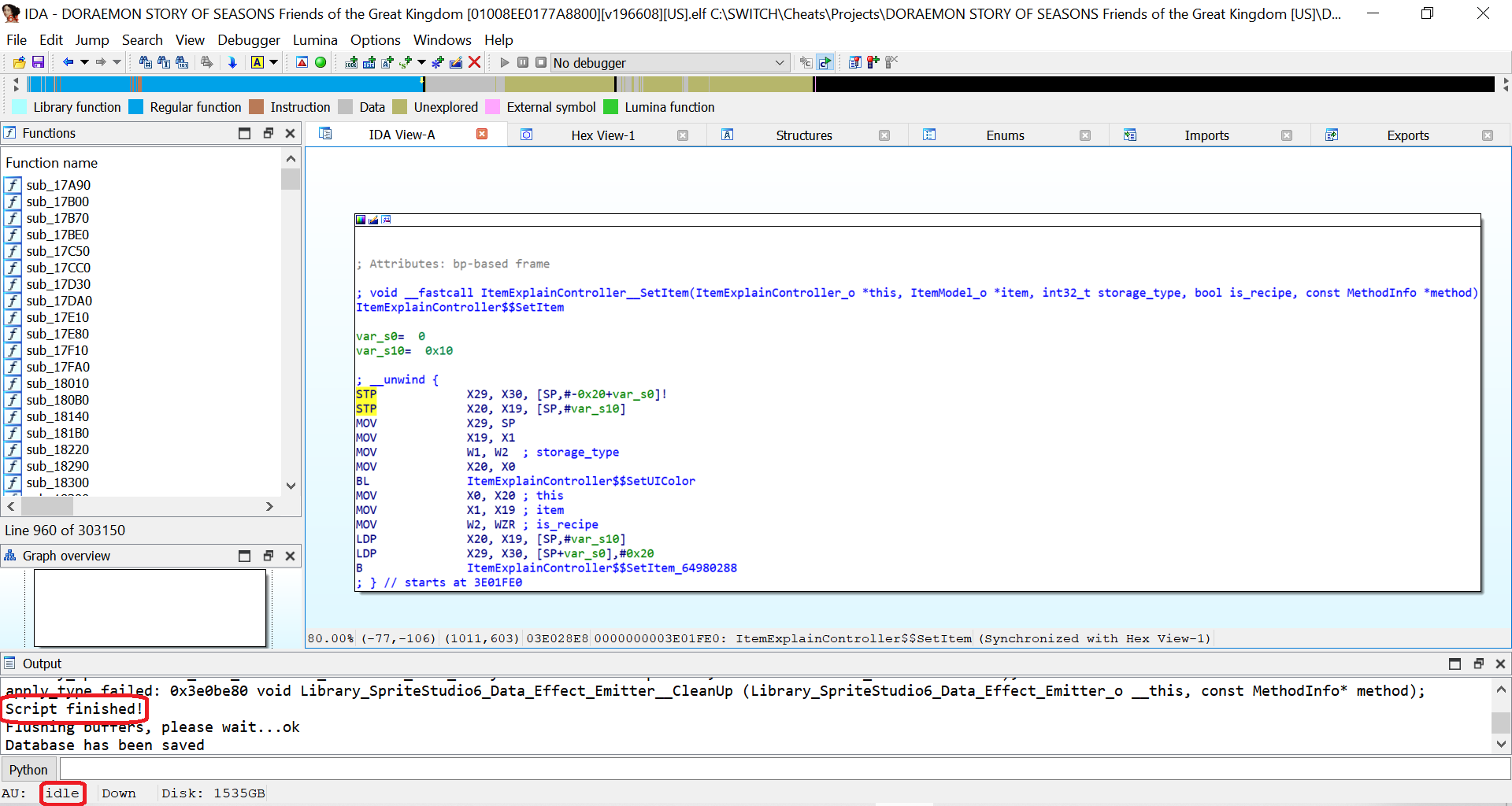Open the forward-history dropdown arrow
This screenshot has width=1512, height=806.
tap(117, 62)
